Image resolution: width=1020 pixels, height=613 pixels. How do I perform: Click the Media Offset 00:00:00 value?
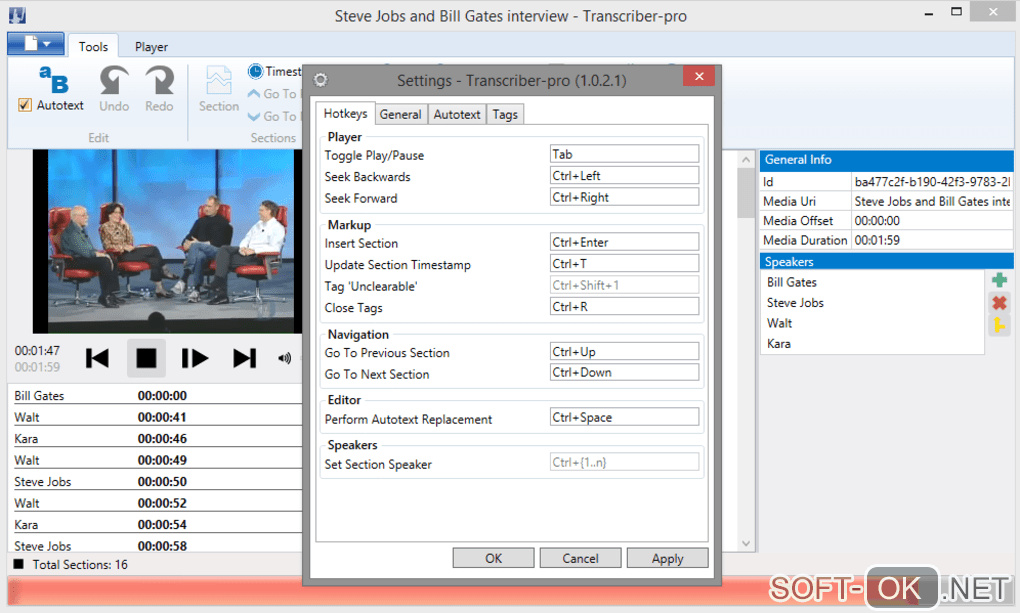click(932, 221)
